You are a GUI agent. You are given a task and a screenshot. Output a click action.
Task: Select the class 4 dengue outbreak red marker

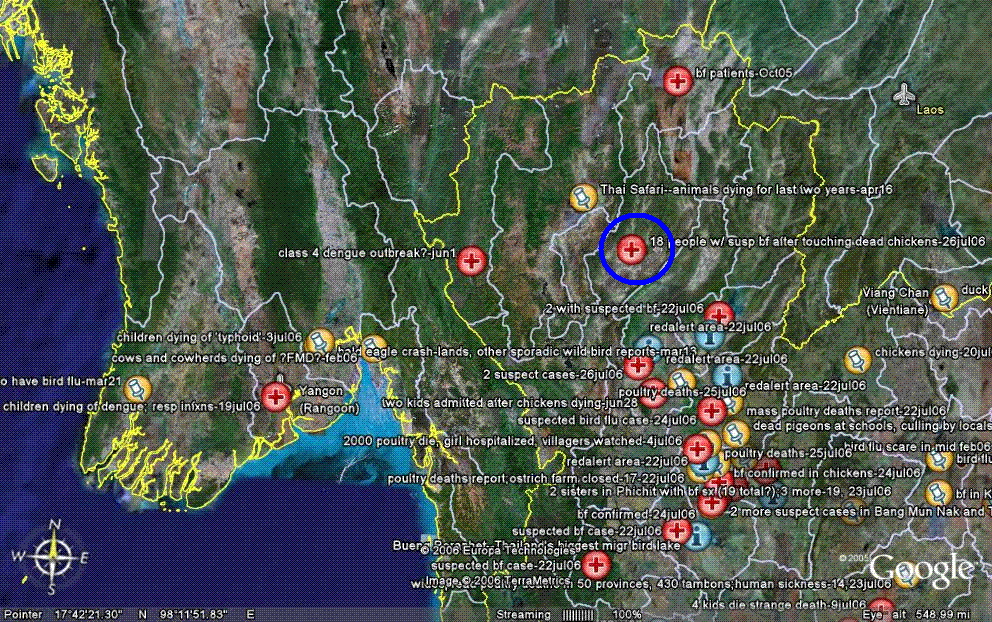(x=473, y=261)
